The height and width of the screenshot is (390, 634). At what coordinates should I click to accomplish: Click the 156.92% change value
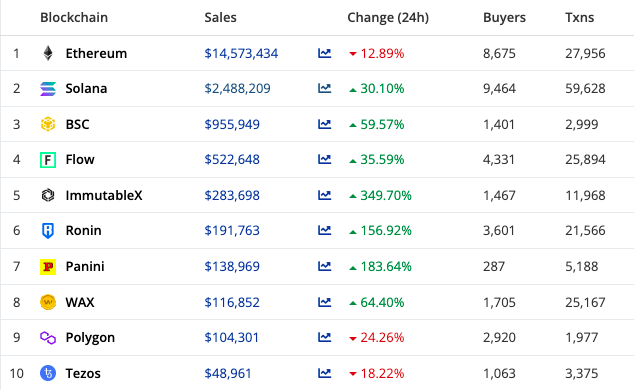386,230
